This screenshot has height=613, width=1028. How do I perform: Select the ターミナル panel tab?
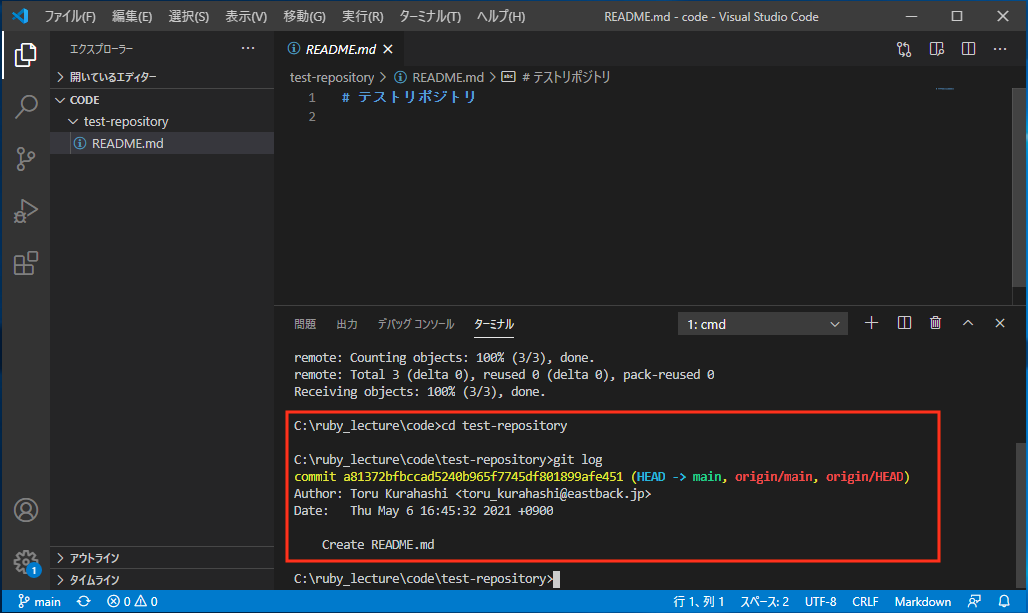(494, 324)
